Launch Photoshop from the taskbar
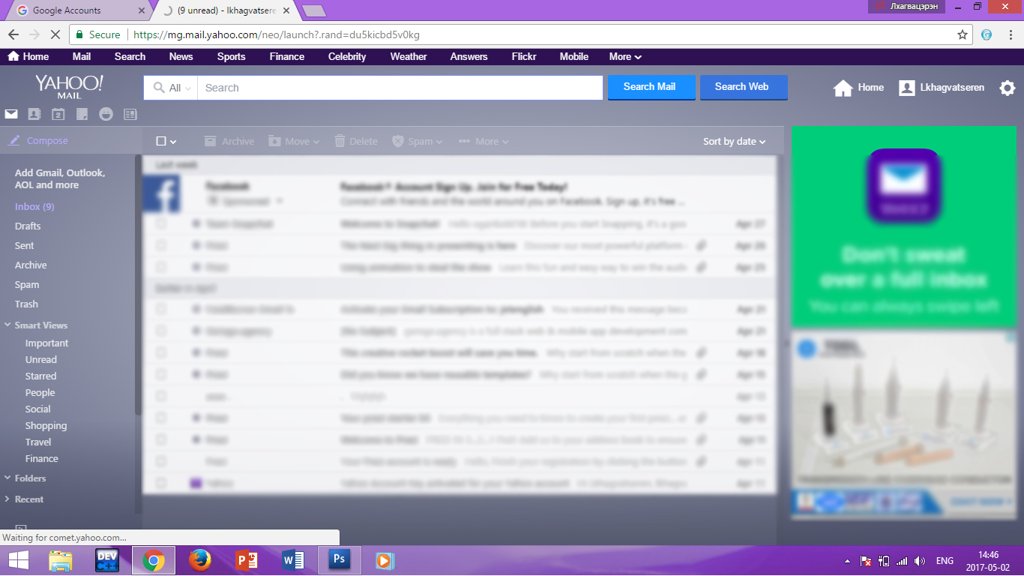Screen dimensions: 1024x576 (339, 560)
